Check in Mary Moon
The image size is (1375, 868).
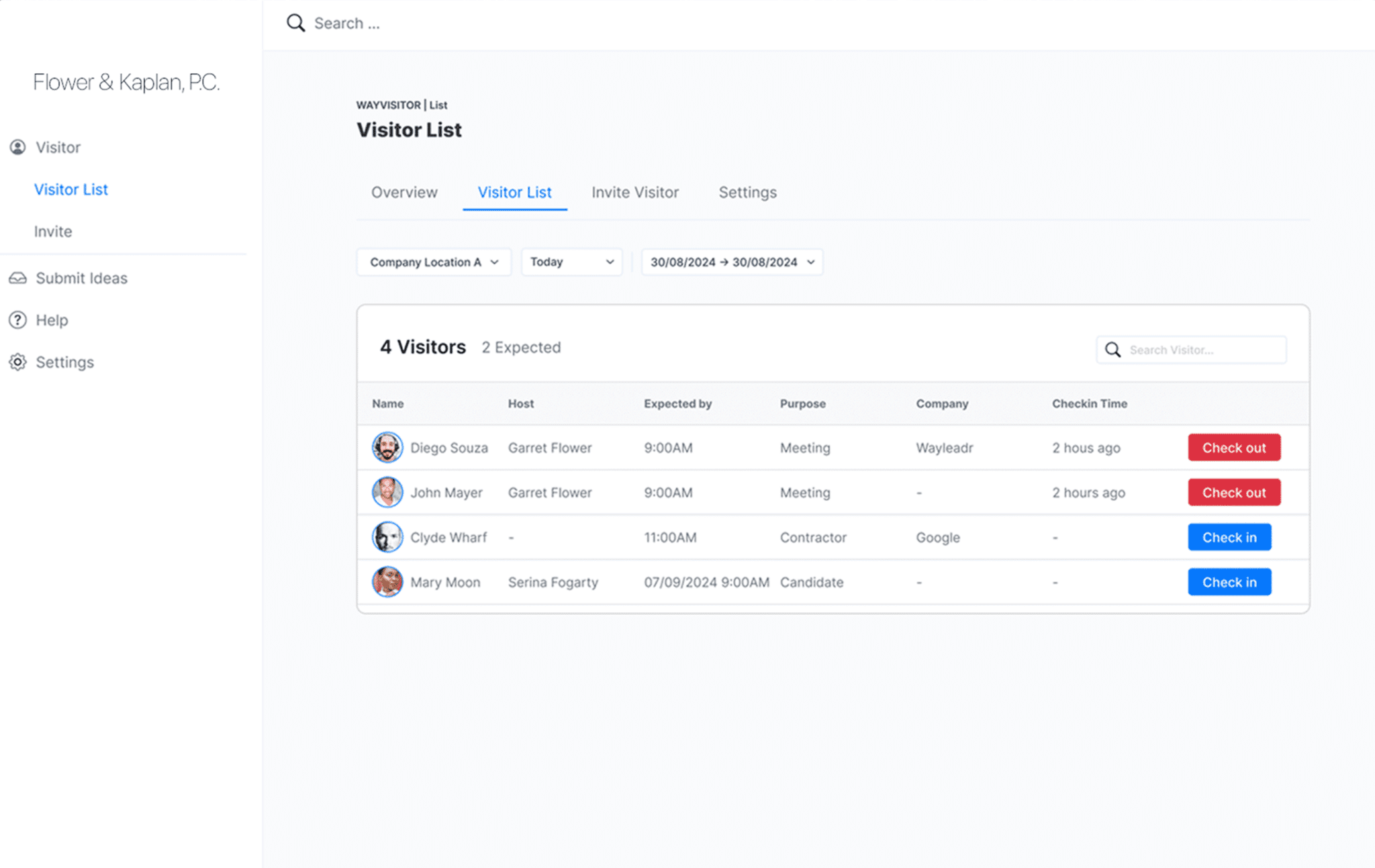point(1229,582)
